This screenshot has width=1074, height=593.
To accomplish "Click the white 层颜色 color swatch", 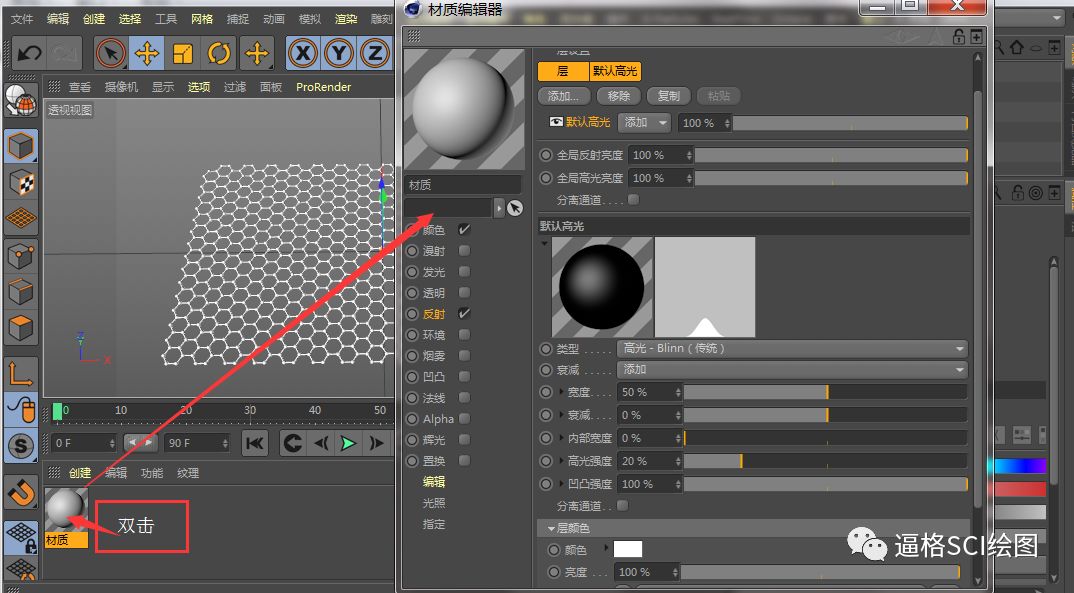I will (x=627, y=549).
